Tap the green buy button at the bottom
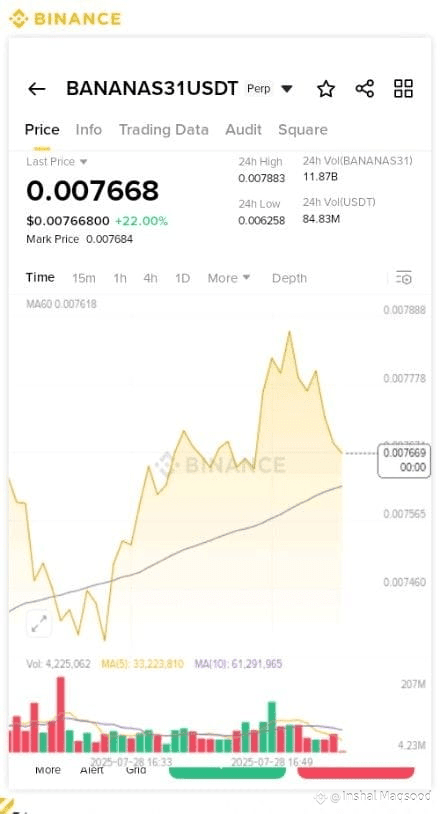 (228, 772)
